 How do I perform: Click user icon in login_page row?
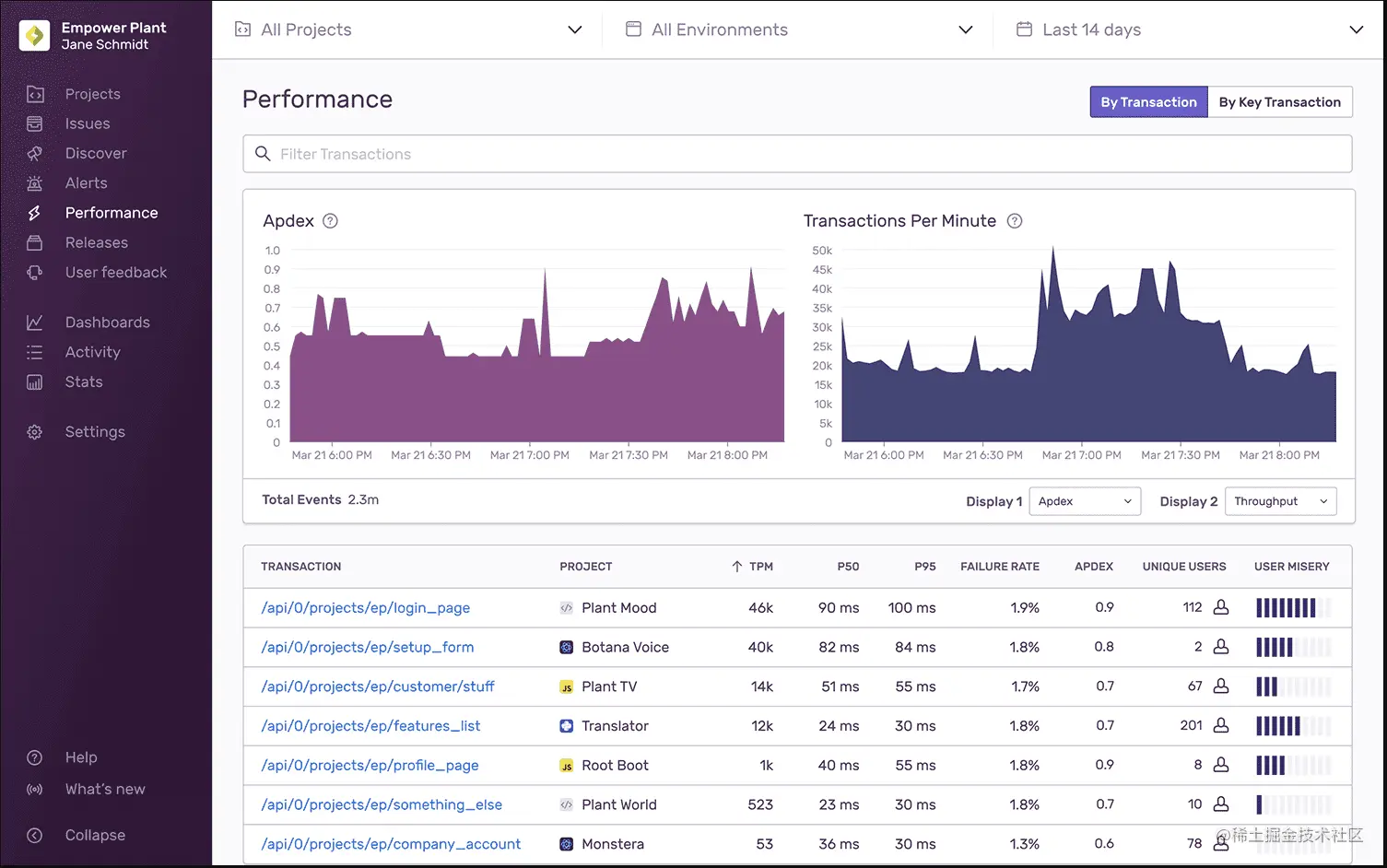pyautogui.click(x=1221, y=607)
